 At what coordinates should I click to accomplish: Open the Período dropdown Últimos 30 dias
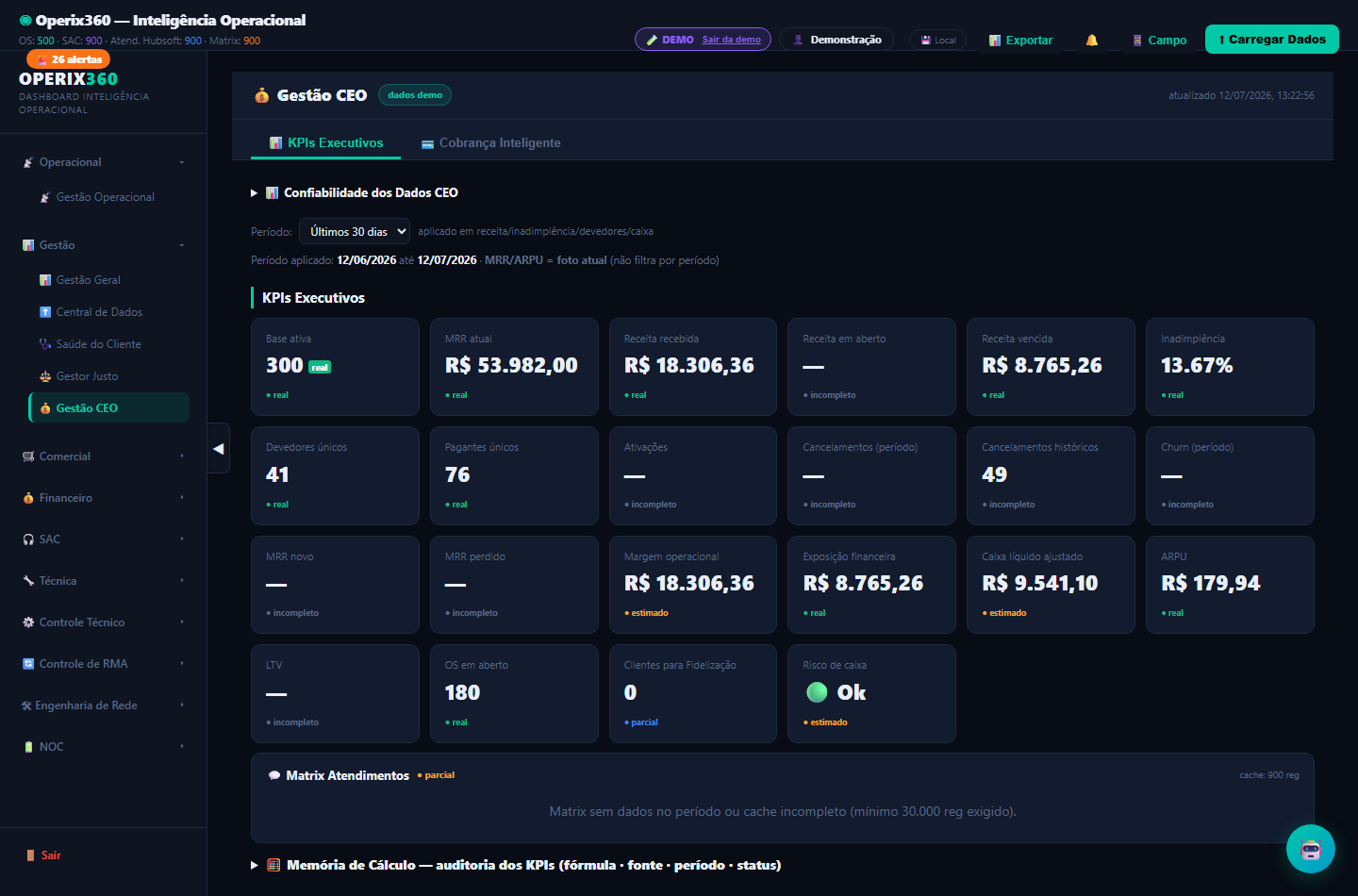(x=355, y=231)
